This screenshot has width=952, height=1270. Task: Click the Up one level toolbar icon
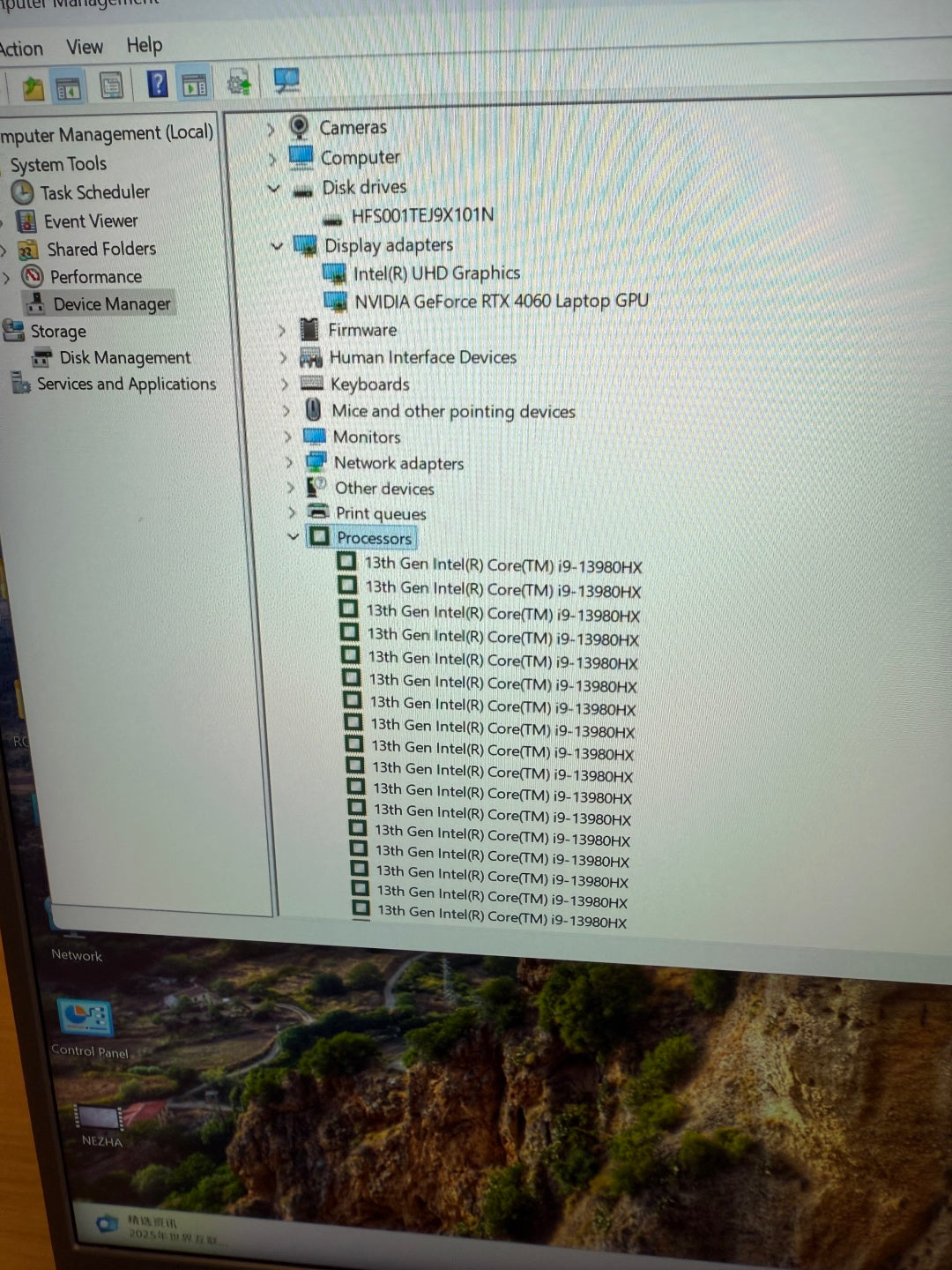33,87
